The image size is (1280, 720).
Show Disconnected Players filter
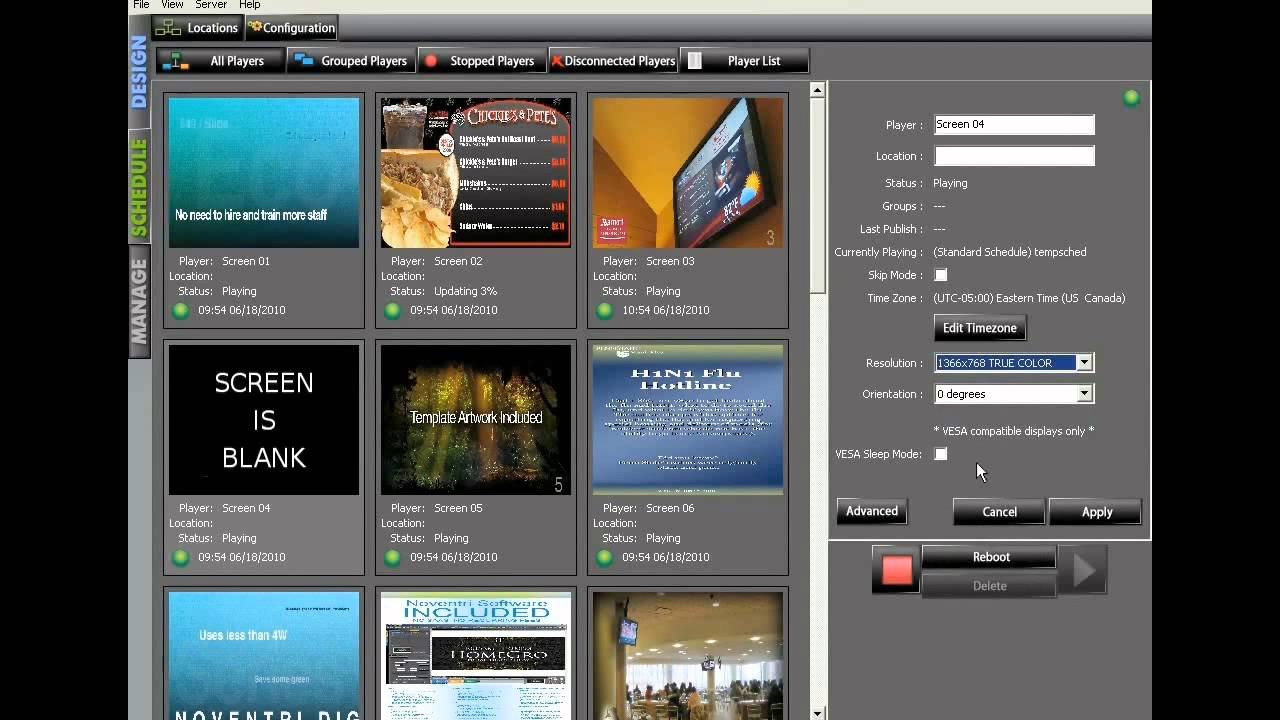point(613,61)
